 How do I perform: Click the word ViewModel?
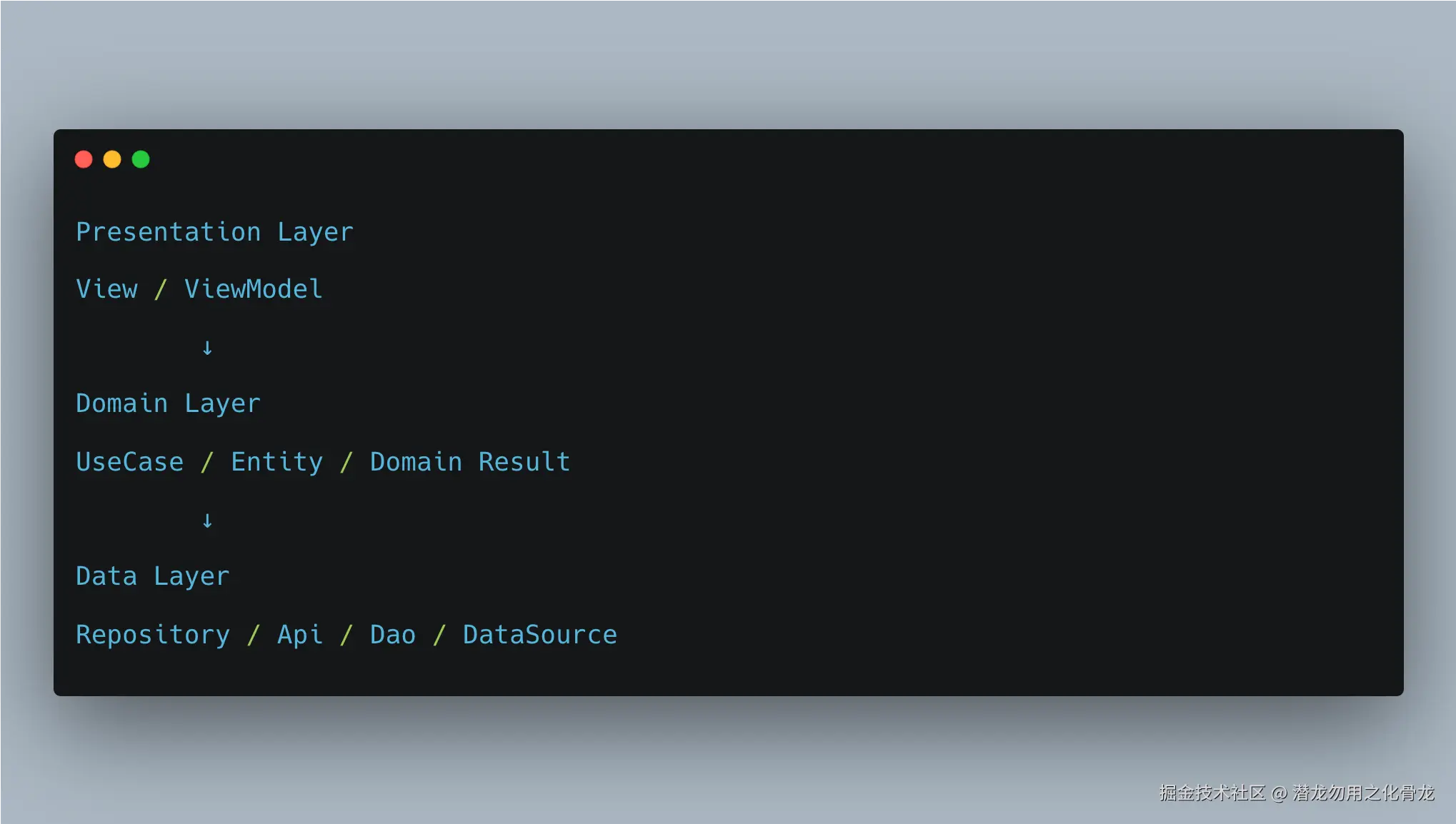pos(254,289)
